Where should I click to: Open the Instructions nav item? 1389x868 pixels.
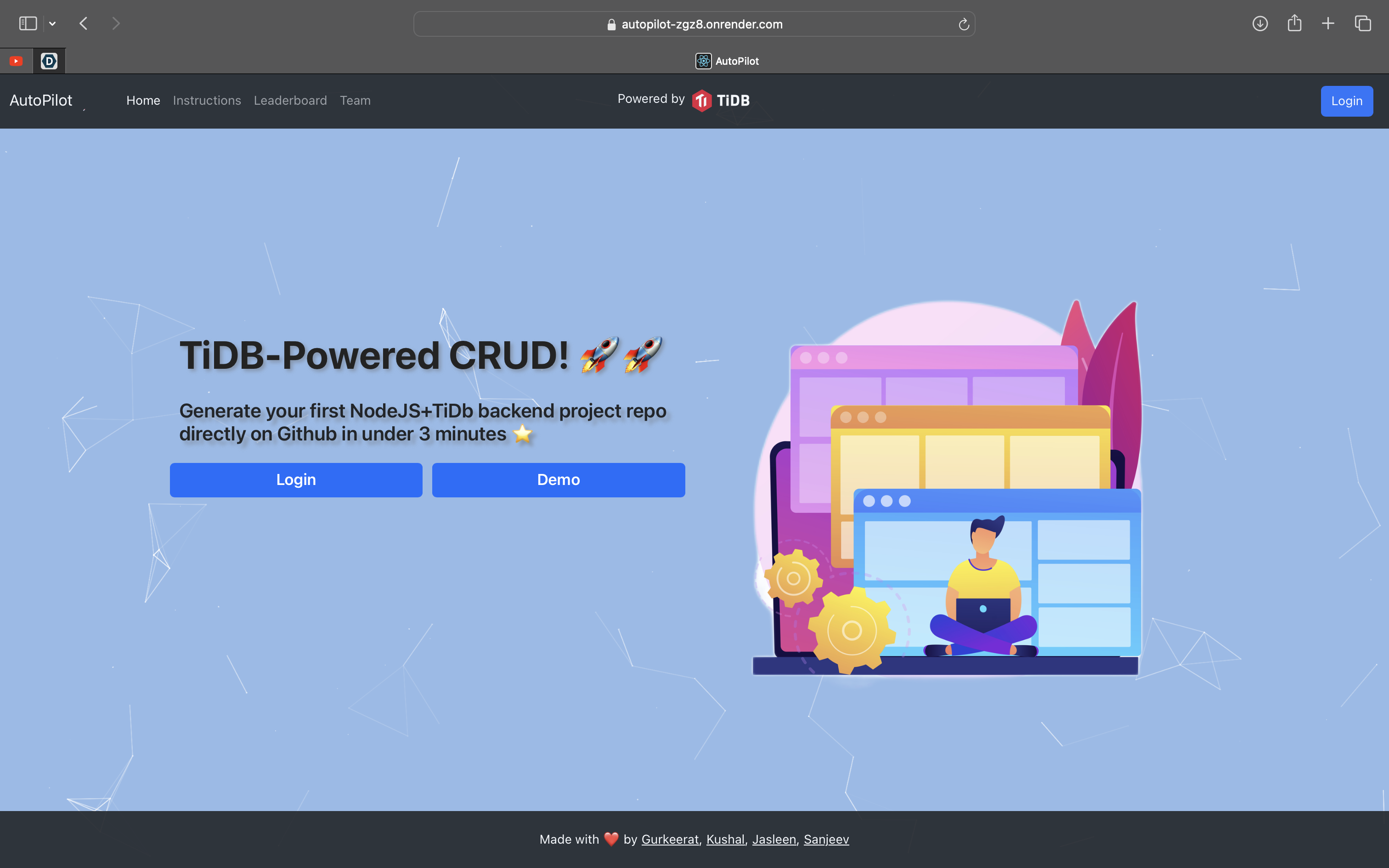point(207,101)
